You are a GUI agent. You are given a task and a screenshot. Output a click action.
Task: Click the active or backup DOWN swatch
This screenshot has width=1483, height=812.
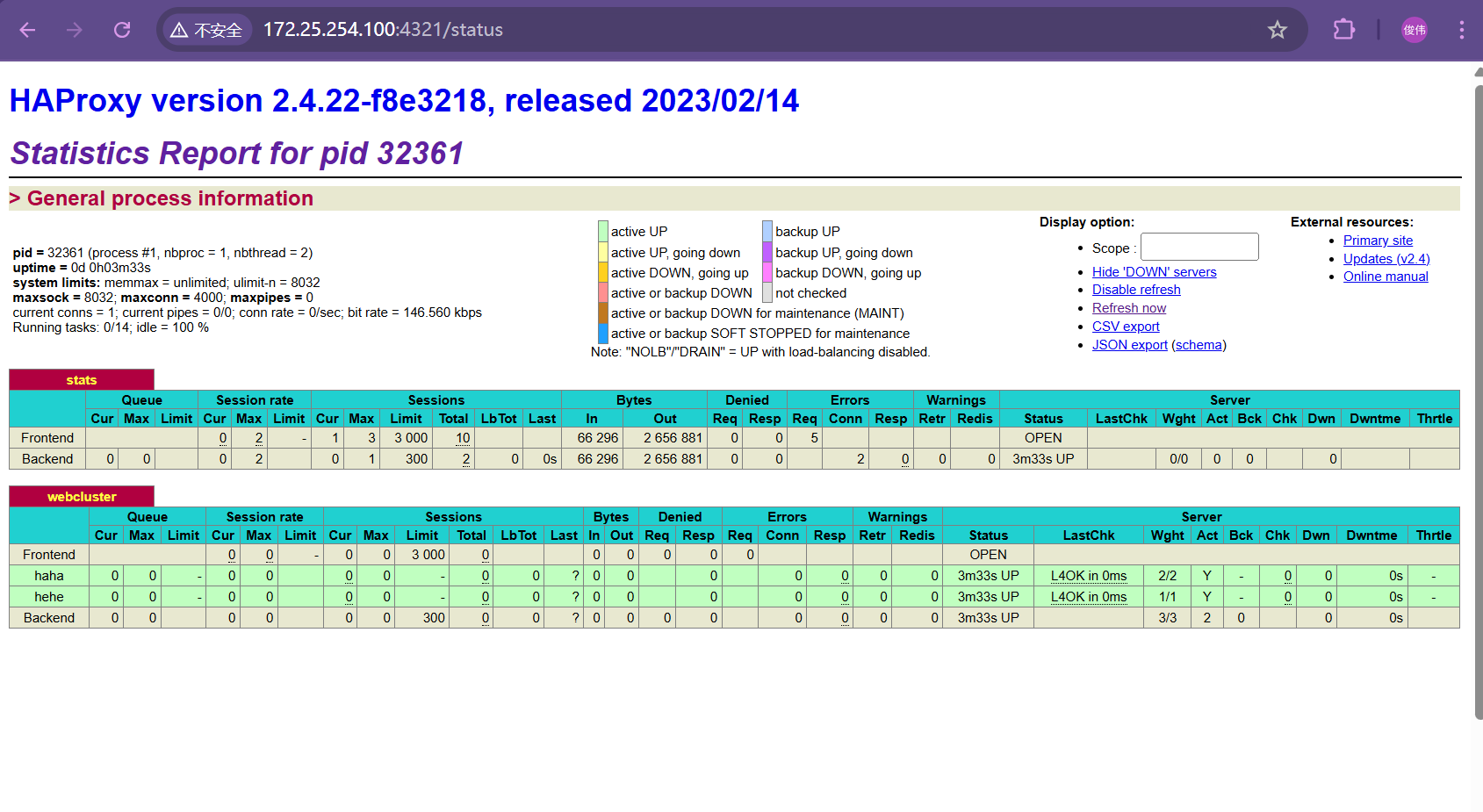click(x=603, y=292)
